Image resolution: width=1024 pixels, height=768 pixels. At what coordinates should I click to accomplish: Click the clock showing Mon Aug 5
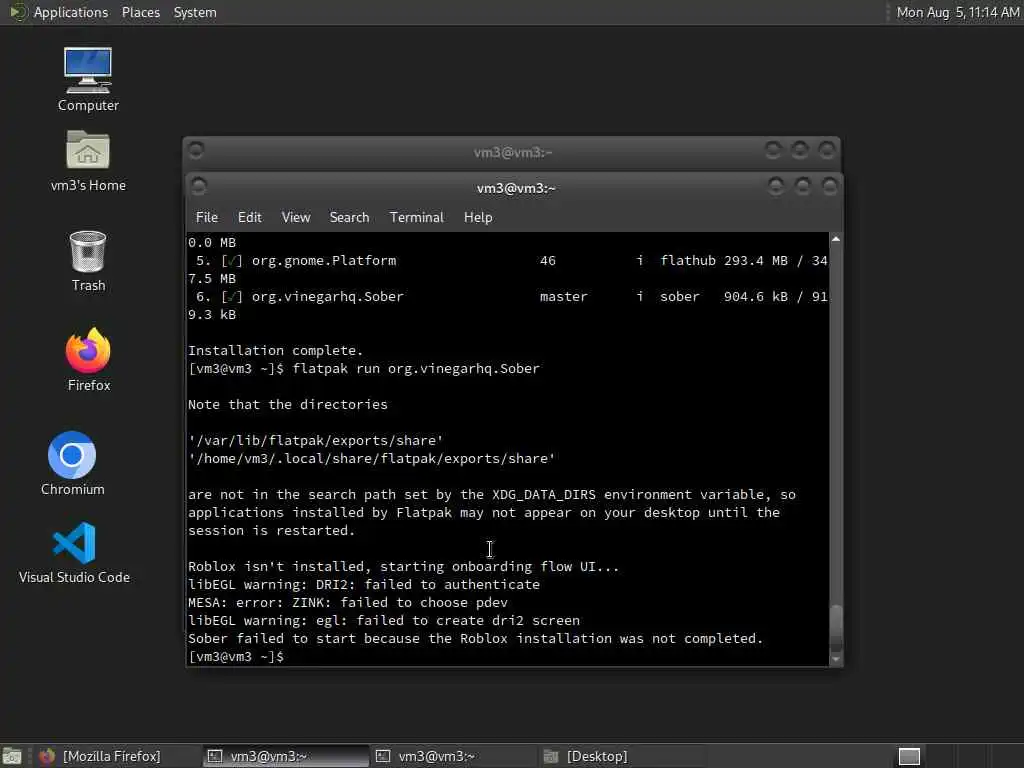[x=957, y=12]
